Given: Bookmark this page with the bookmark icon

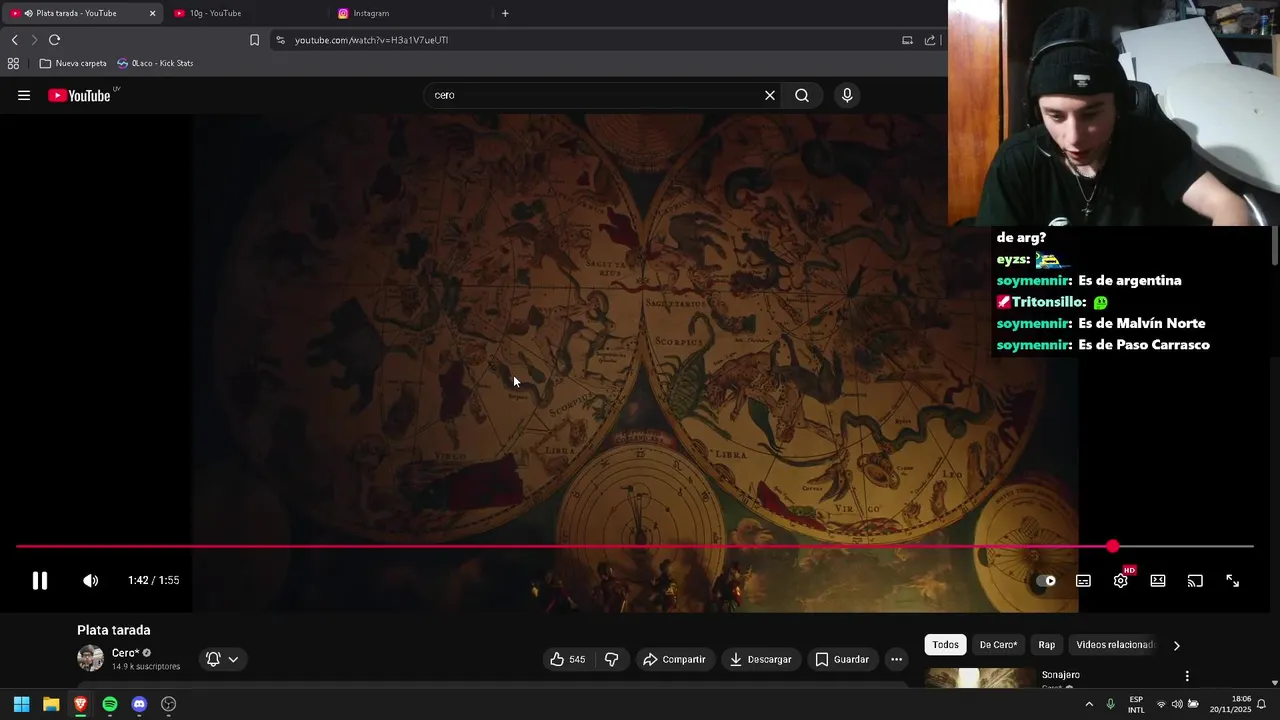Looking at the screenshot, I should [x=254, y=40].
